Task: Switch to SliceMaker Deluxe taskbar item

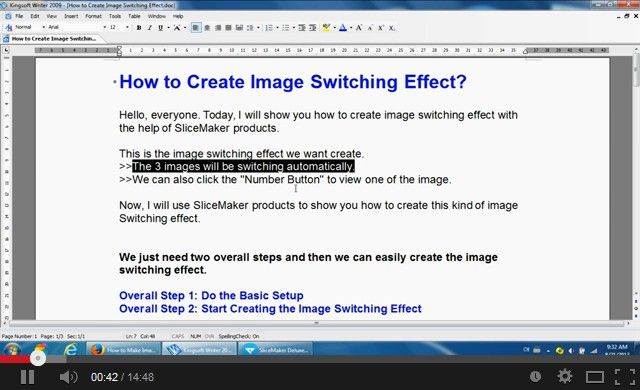Action: (x=276, y=350)
